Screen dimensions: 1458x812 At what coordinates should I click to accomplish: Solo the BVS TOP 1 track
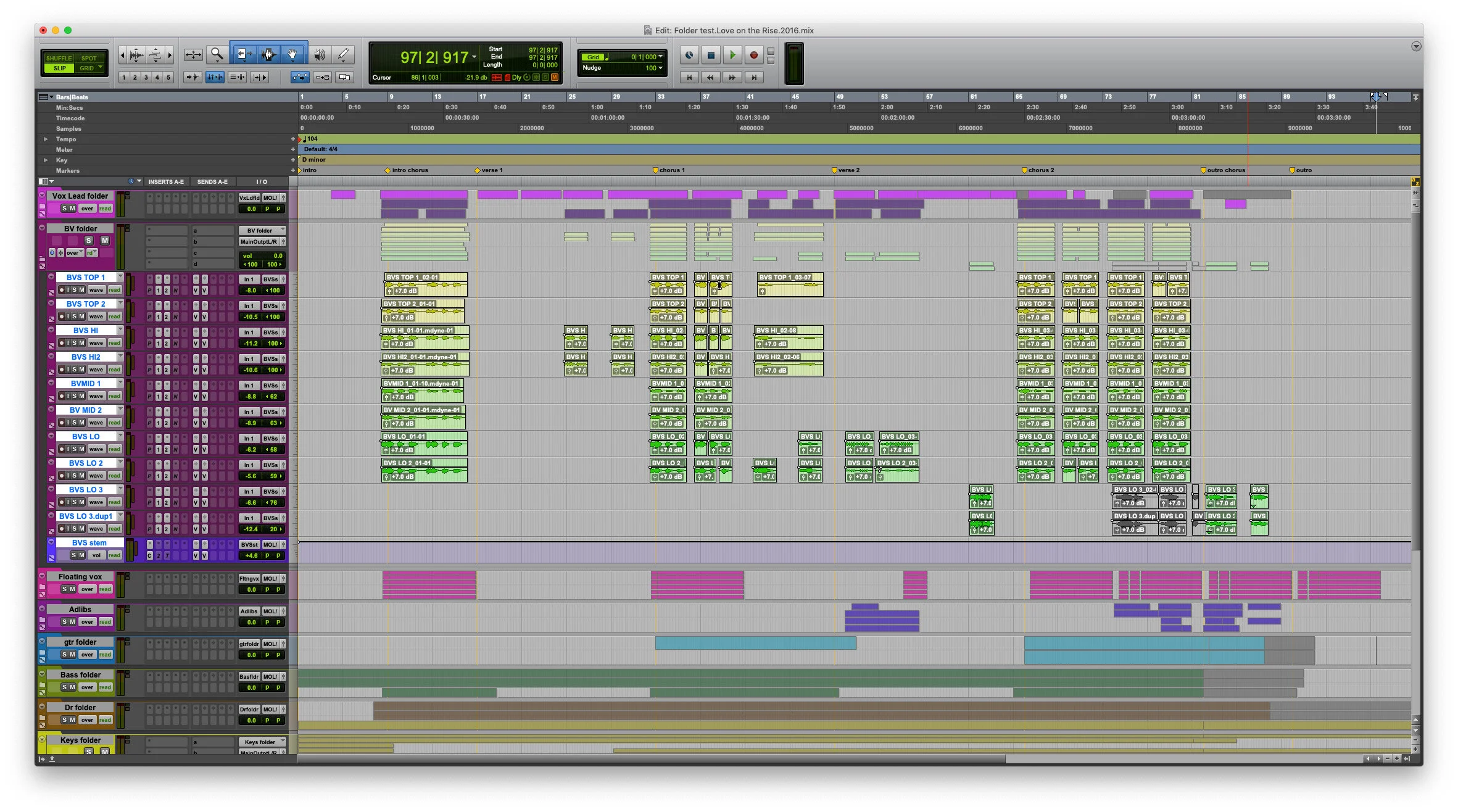[75, 290]
